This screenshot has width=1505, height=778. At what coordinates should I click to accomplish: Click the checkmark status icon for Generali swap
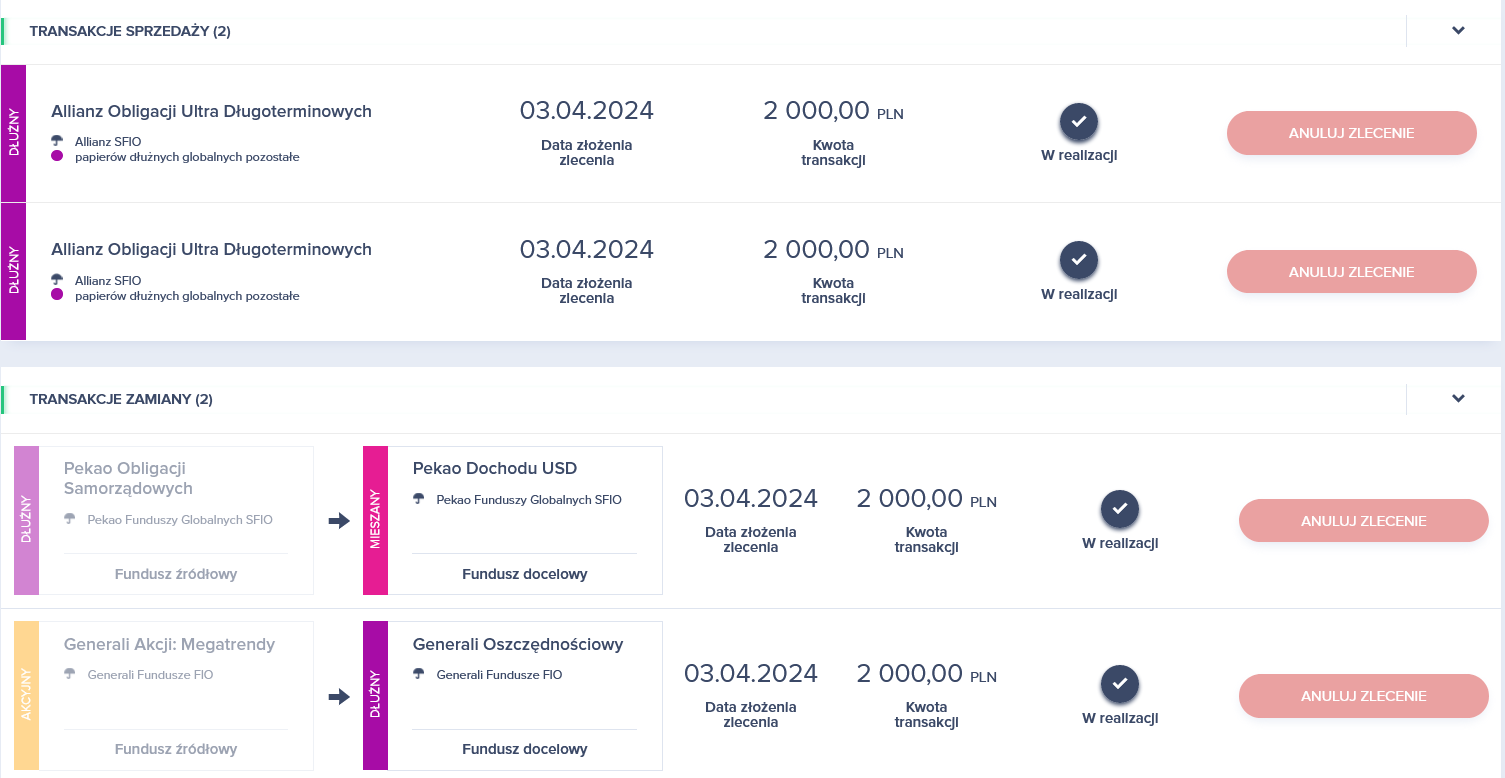pyautogui.click(x=1120, y=684)
